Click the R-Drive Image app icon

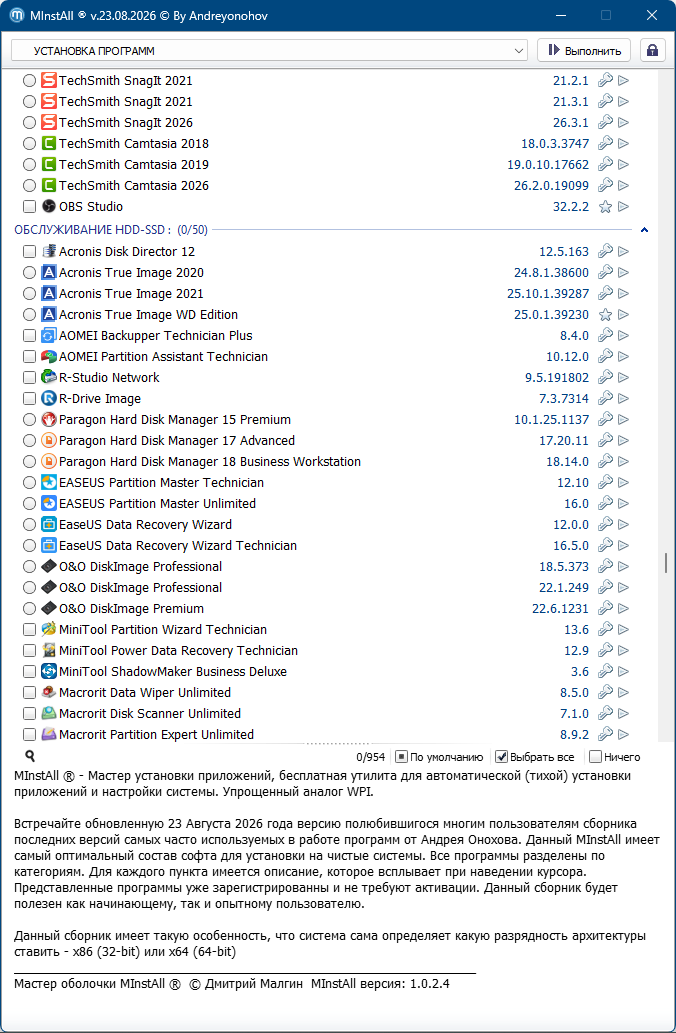point(49,399)
